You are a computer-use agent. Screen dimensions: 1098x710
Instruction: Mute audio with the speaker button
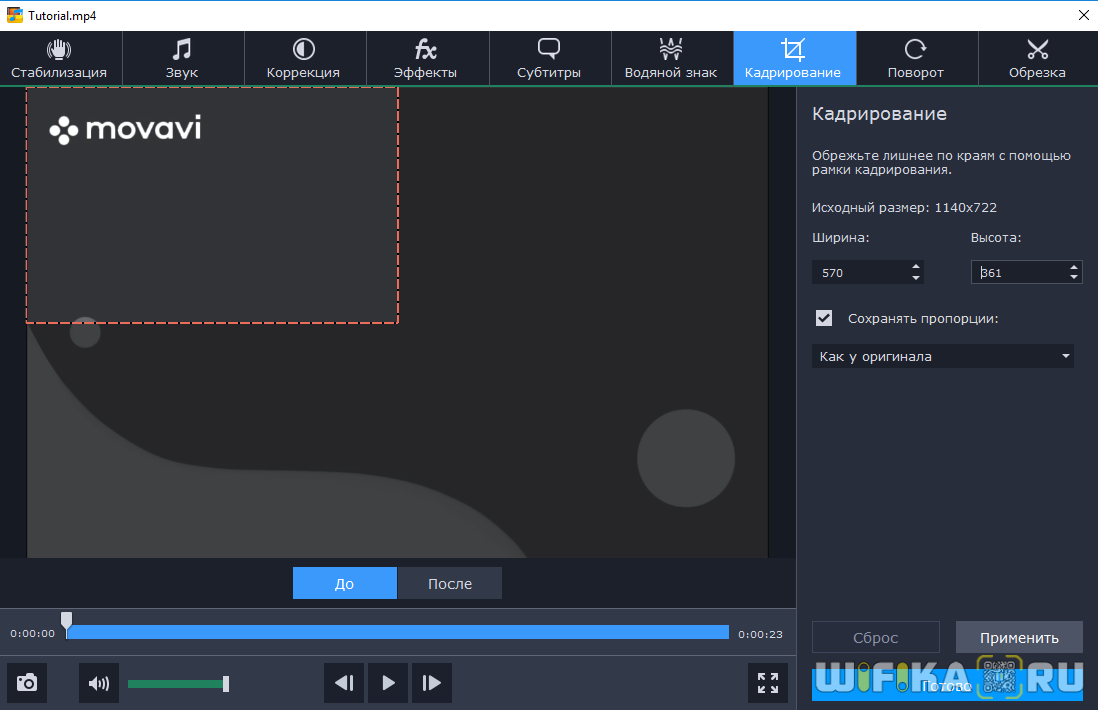pos(99,683)
